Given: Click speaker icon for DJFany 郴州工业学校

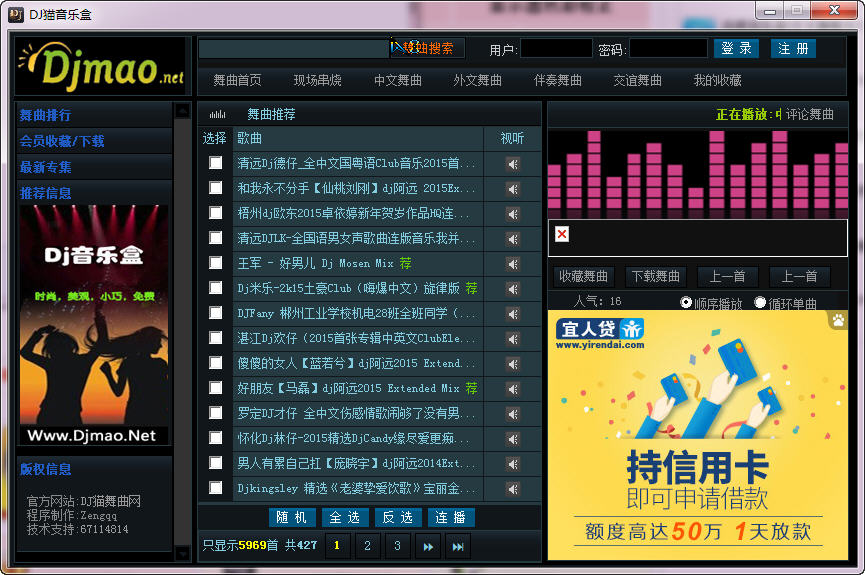Looking at the screenshot, I should [x=513, y=314].
